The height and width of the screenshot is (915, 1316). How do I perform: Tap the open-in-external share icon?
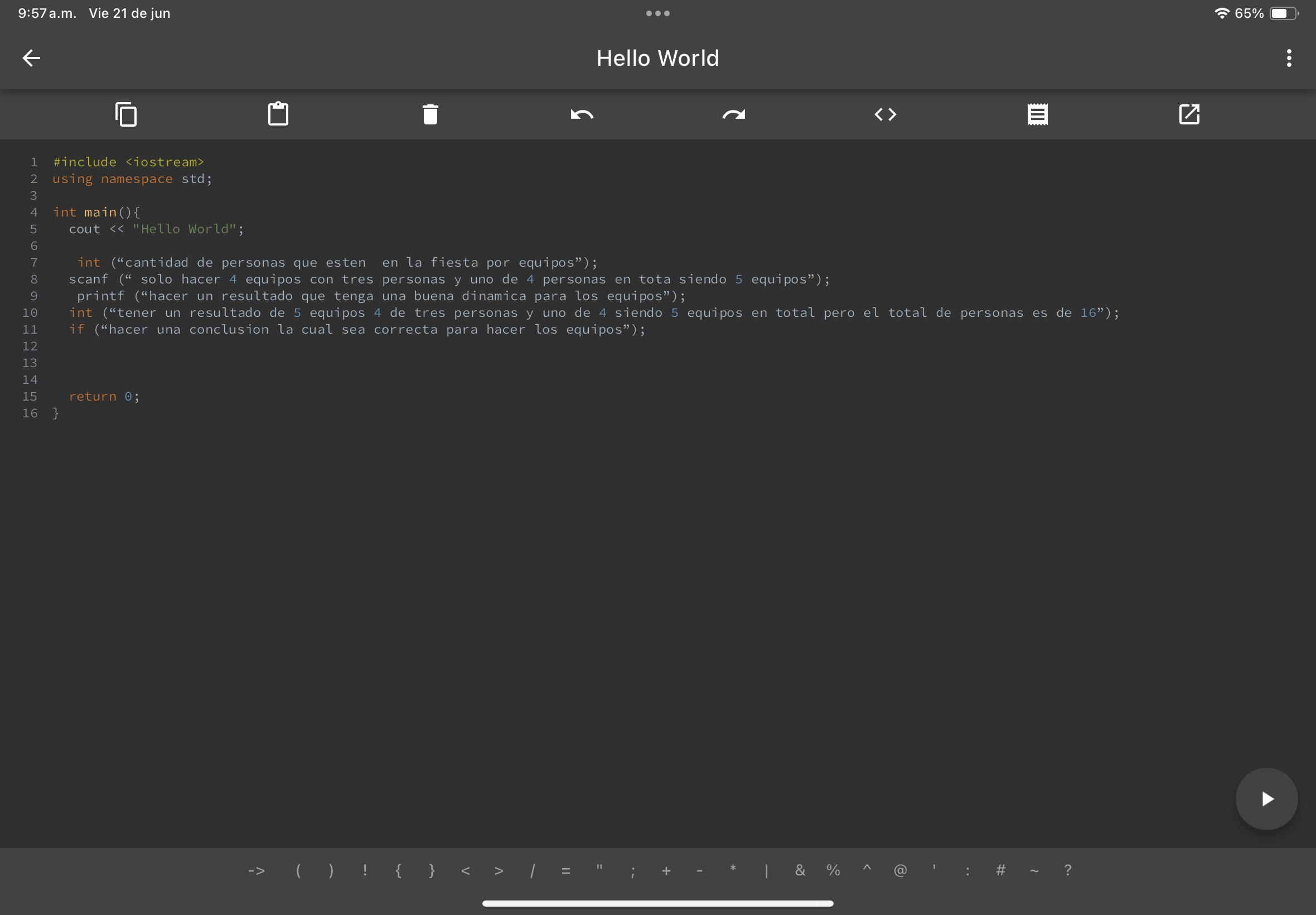1189,114
